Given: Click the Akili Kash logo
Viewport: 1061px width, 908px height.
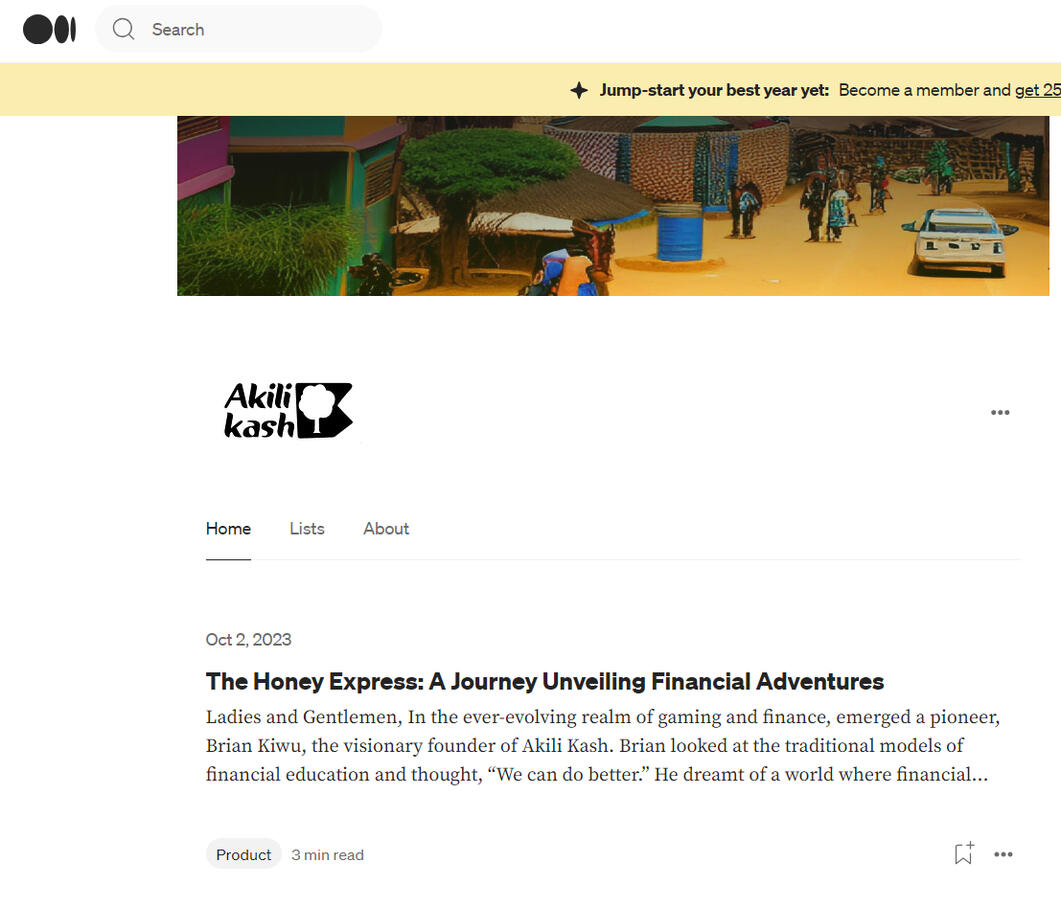Looking at the screenshot, I should coord(288,410).
